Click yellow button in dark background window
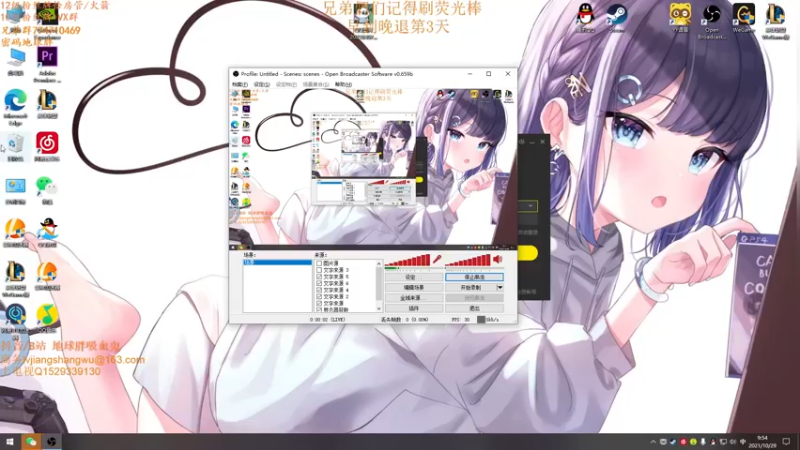Image resolution: width=800 pixels, height=450 pixels. click(x=527, y=253)
